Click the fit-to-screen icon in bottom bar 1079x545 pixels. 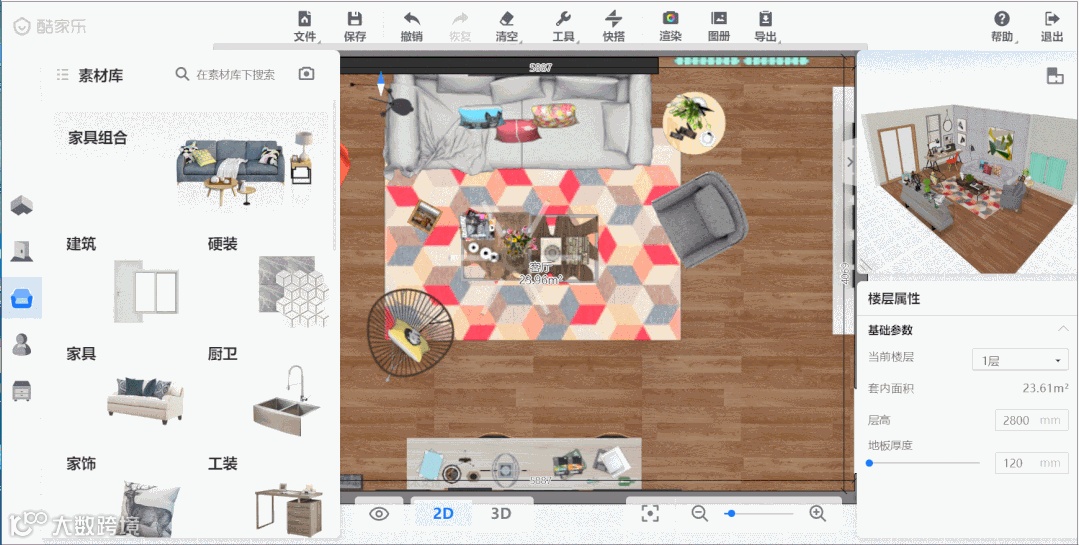click(650, 513)
